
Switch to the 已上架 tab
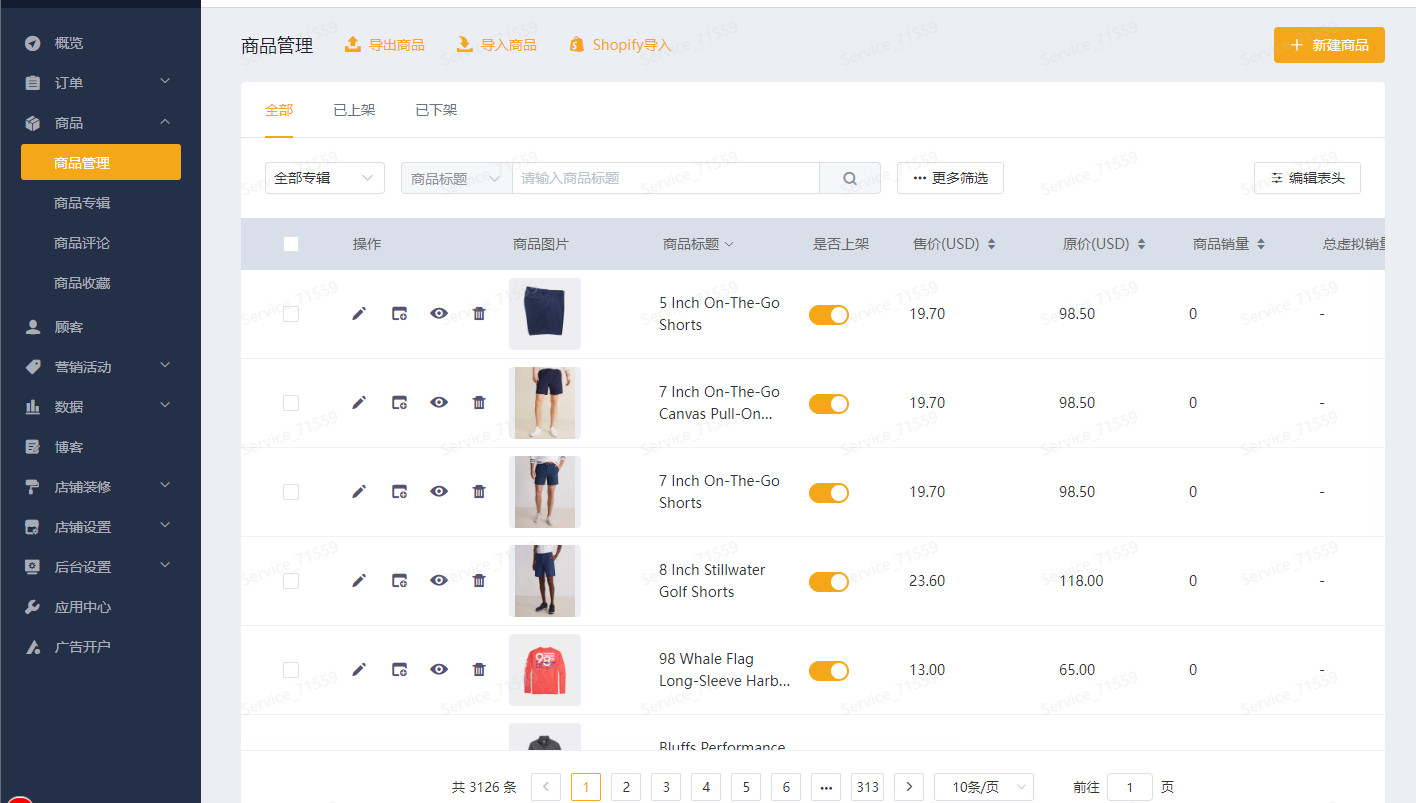[354, 110]
